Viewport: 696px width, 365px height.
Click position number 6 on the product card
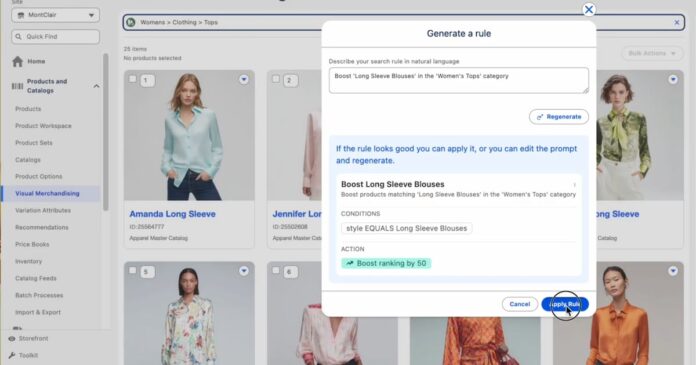point(290,272)
